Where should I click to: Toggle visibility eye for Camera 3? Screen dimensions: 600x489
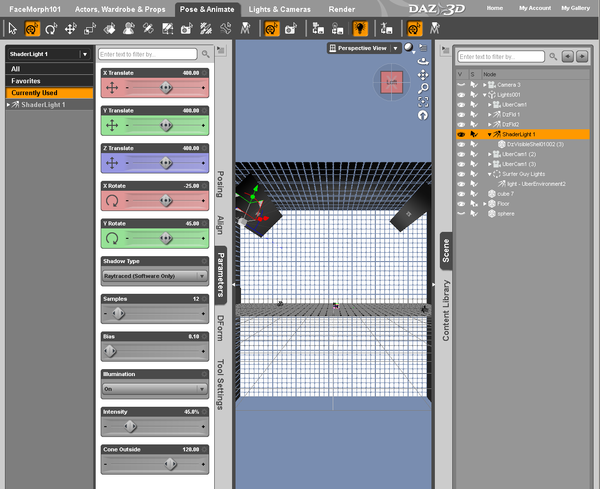click(x=461, y=85)
